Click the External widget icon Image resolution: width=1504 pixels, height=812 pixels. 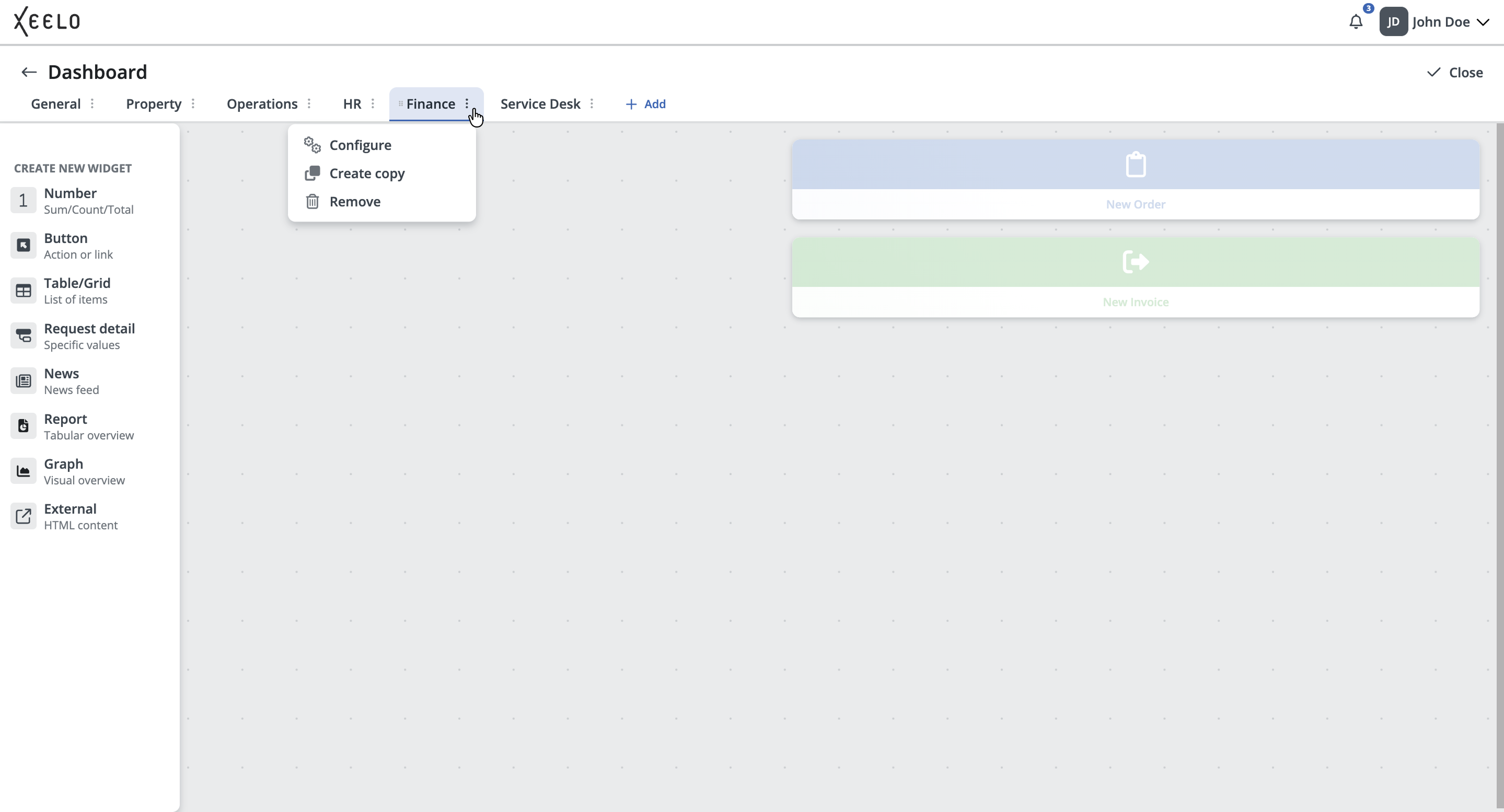pyautogui.click(x=24, y=516)
